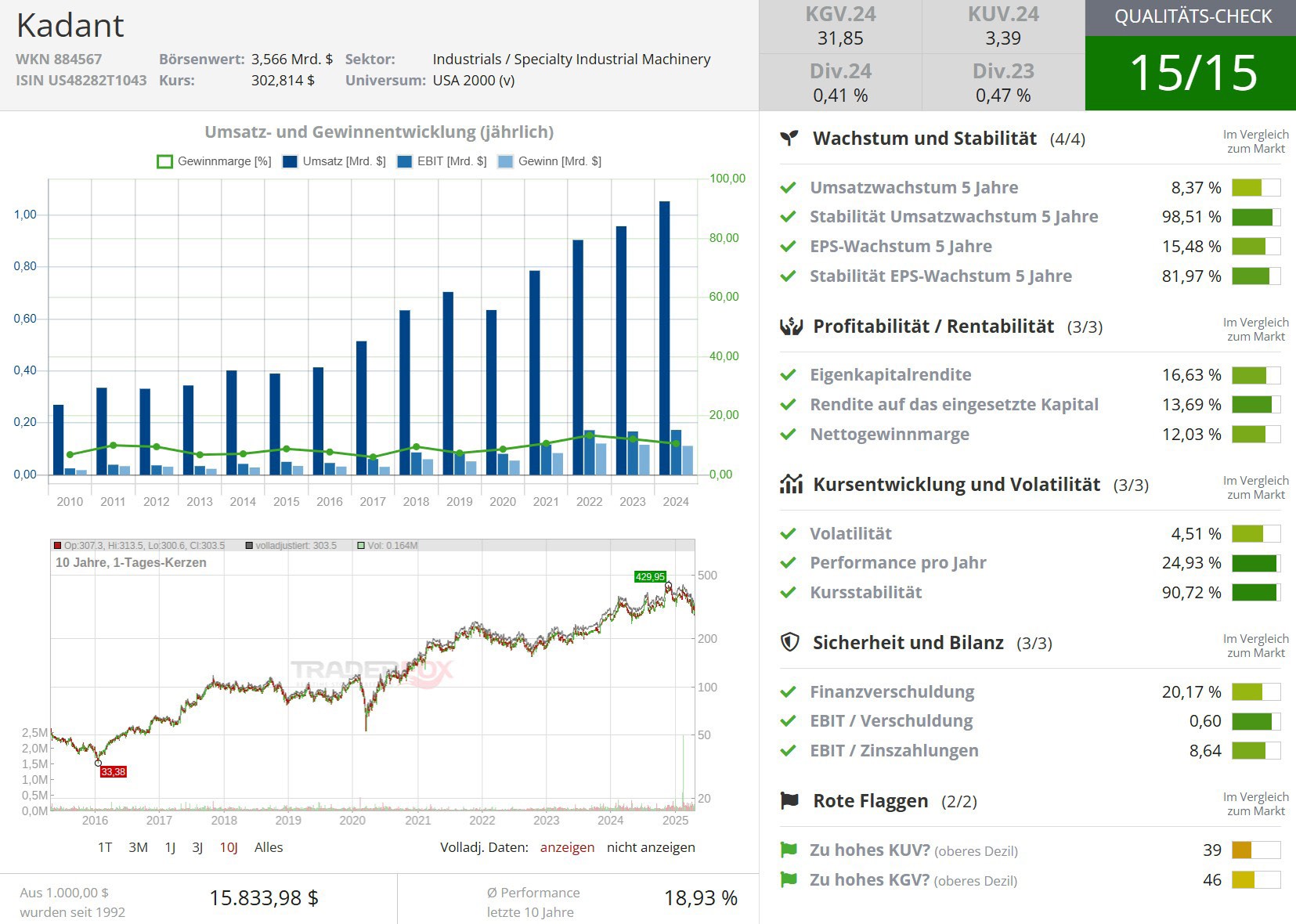Click the black flag icon beside Rote Flaggen
This screenshot has height=924, width=1296.
789,801
